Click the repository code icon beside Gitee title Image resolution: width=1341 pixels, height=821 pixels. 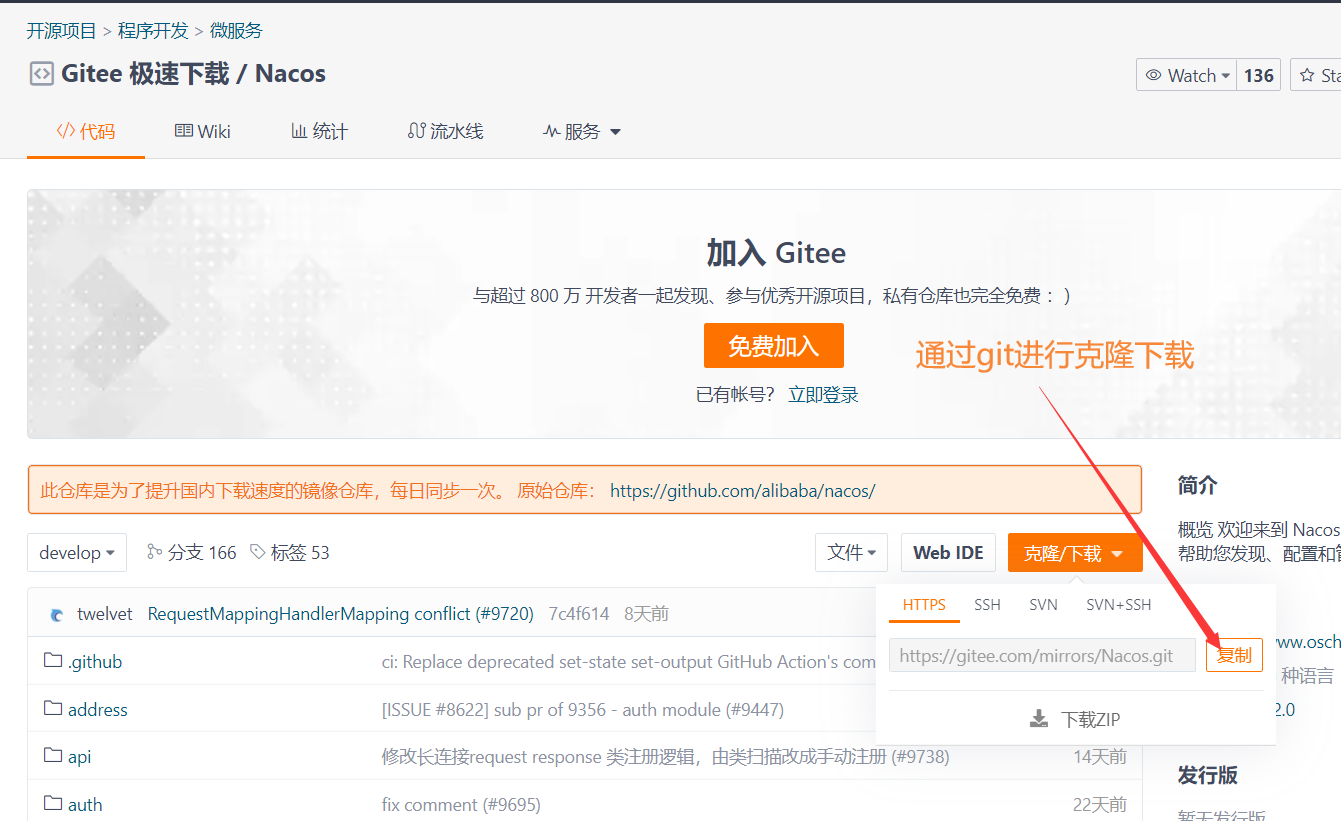41,74
